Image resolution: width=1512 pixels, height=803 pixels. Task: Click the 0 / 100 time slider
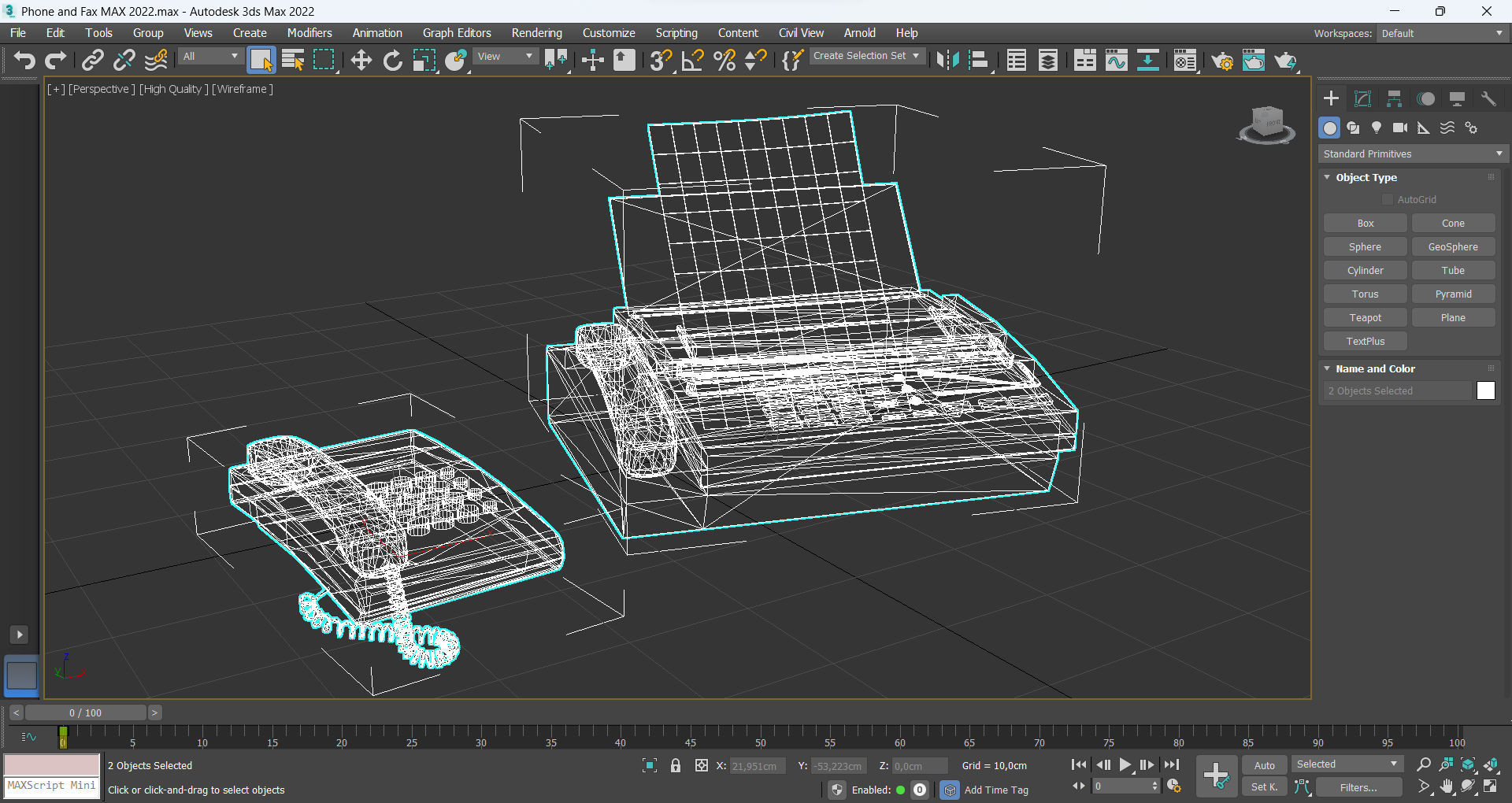click(85, 712)
